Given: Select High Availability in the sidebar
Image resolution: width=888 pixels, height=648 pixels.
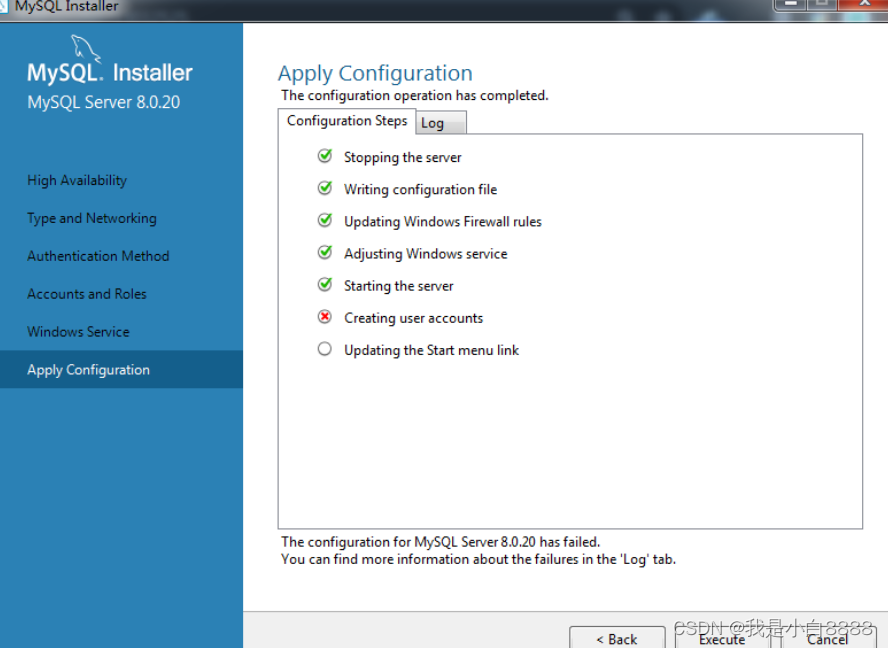Looking at the screenshot, I should point(76,180).
